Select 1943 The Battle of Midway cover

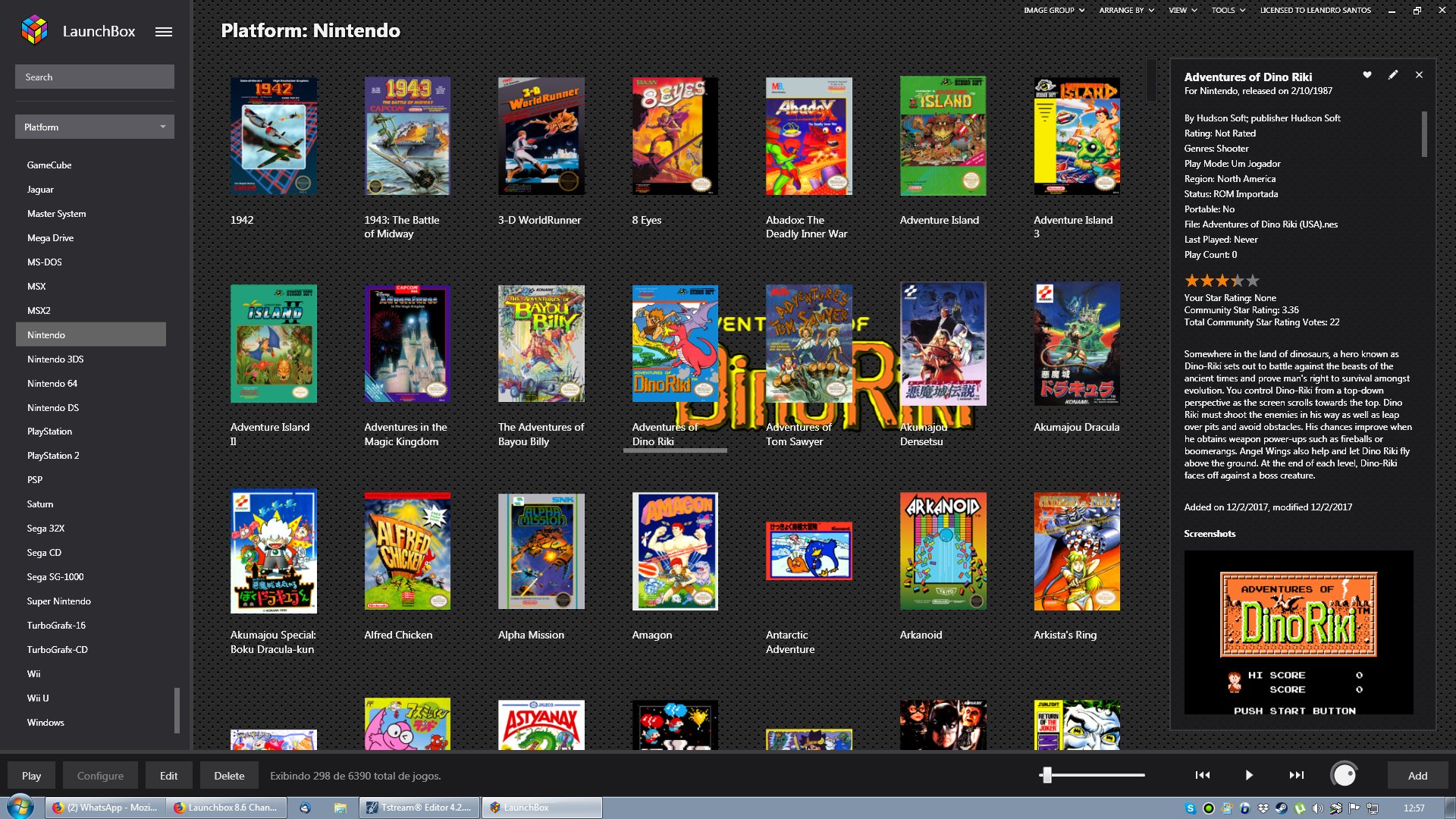click(407, 136)
